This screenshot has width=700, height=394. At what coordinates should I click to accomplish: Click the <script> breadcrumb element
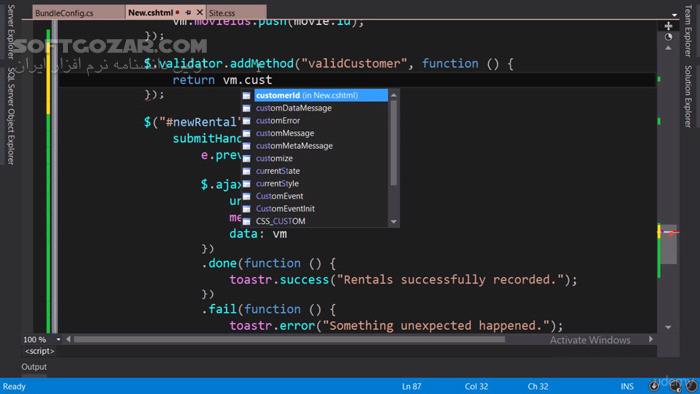pyautogui.click(x=39, y=351)
